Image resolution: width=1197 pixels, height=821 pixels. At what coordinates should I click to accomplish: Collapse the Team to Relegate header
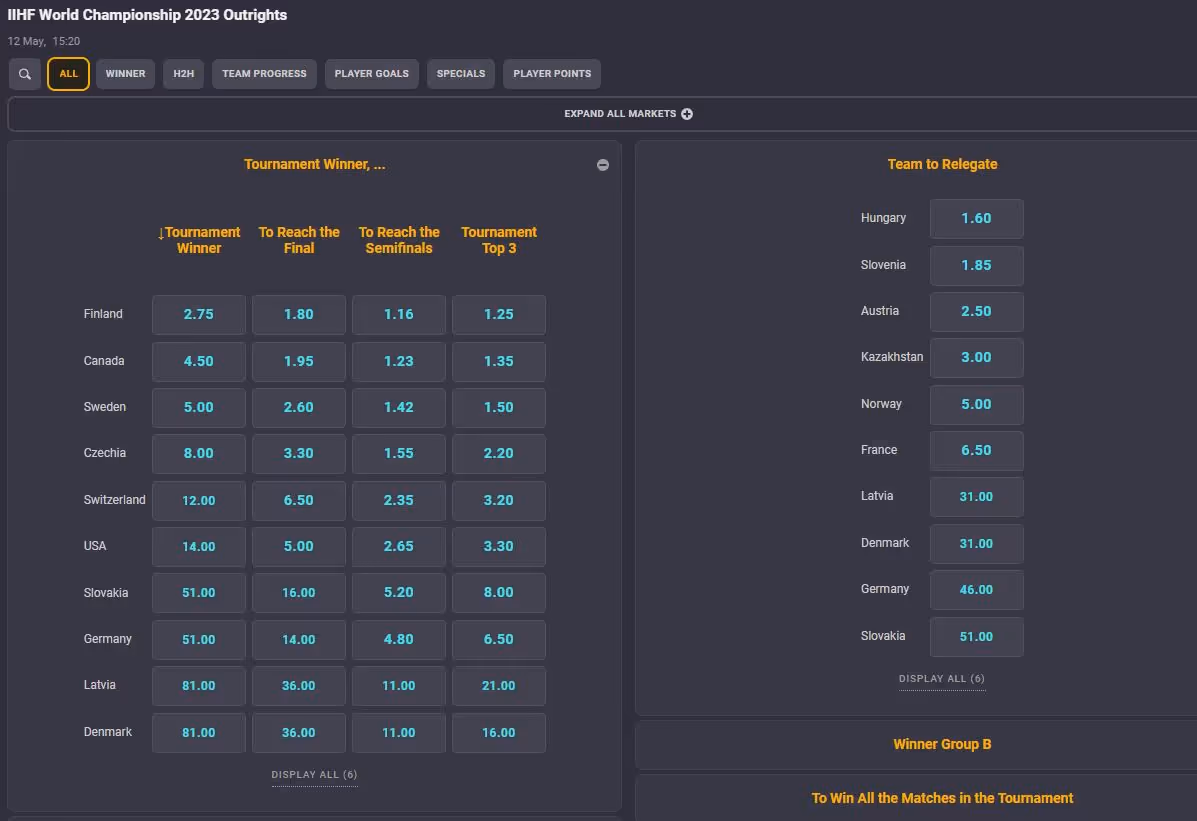click(942, 164)
